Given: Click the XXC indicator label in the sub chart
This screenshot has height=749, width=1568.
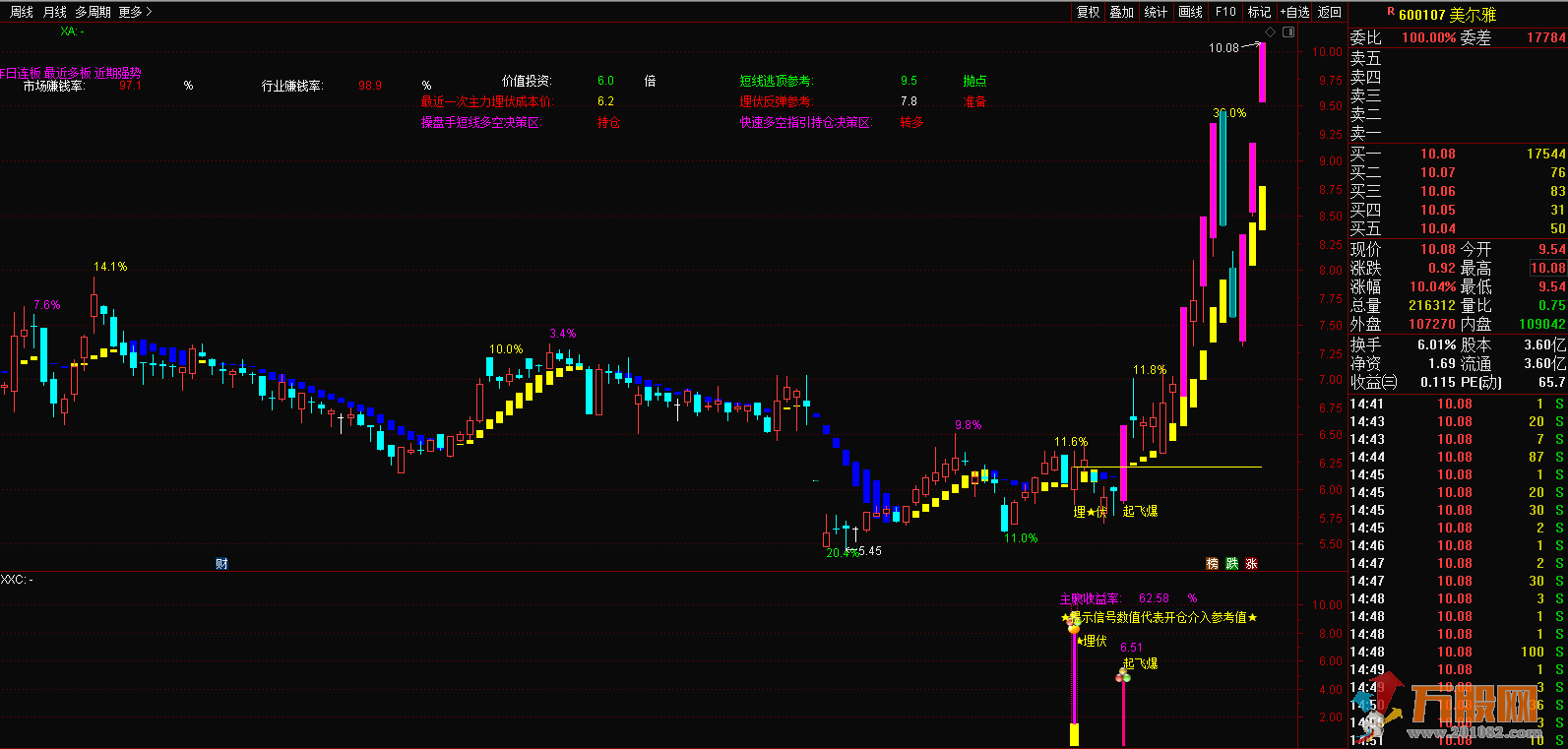Looking at the screenshot, I should click(17, 580).
